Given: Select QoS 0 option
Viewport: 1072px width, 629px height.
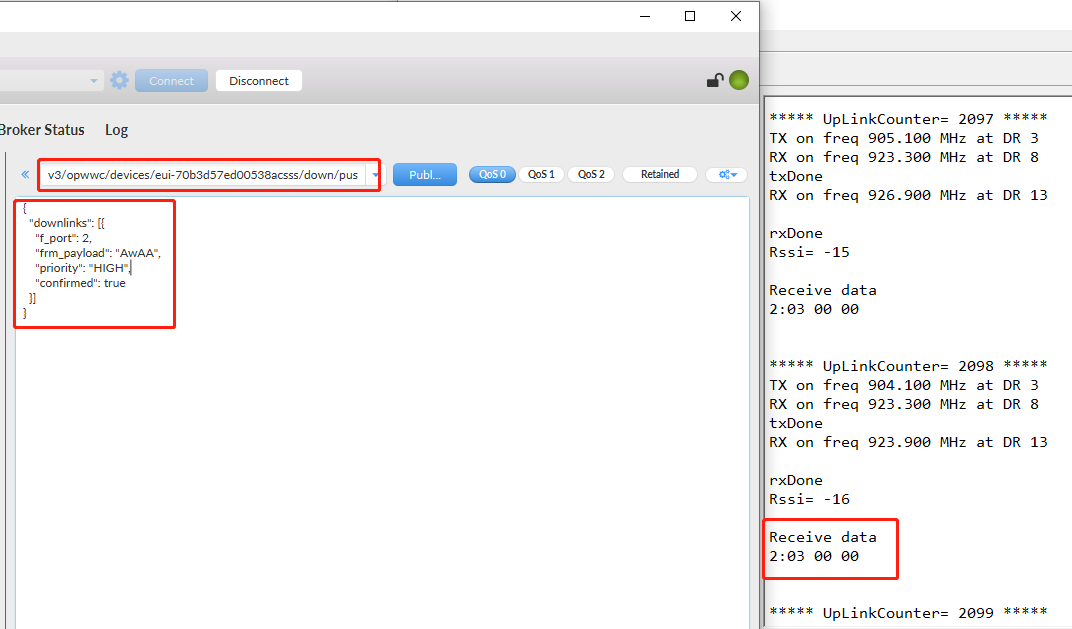Looking at the screenshot, I should click(492, 174).
